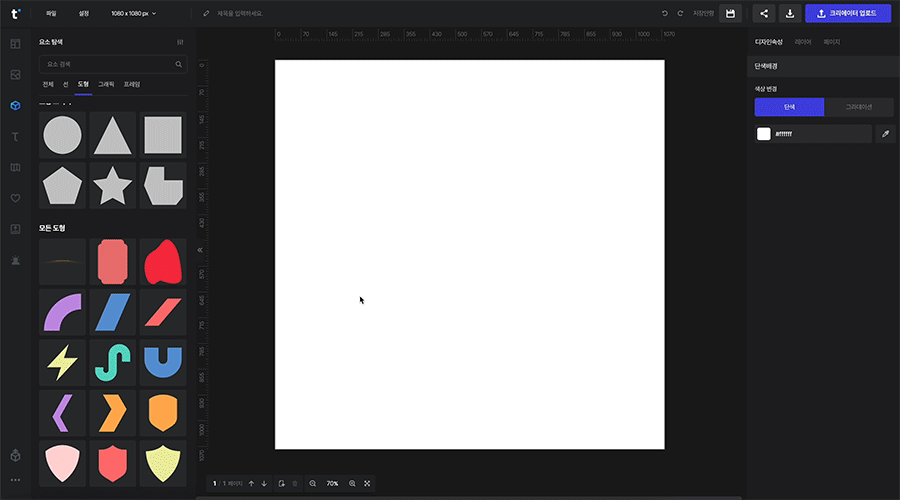This screenshot has height=500, width=900.
Task: Open the 설정 menu
Action: [84, 14]
